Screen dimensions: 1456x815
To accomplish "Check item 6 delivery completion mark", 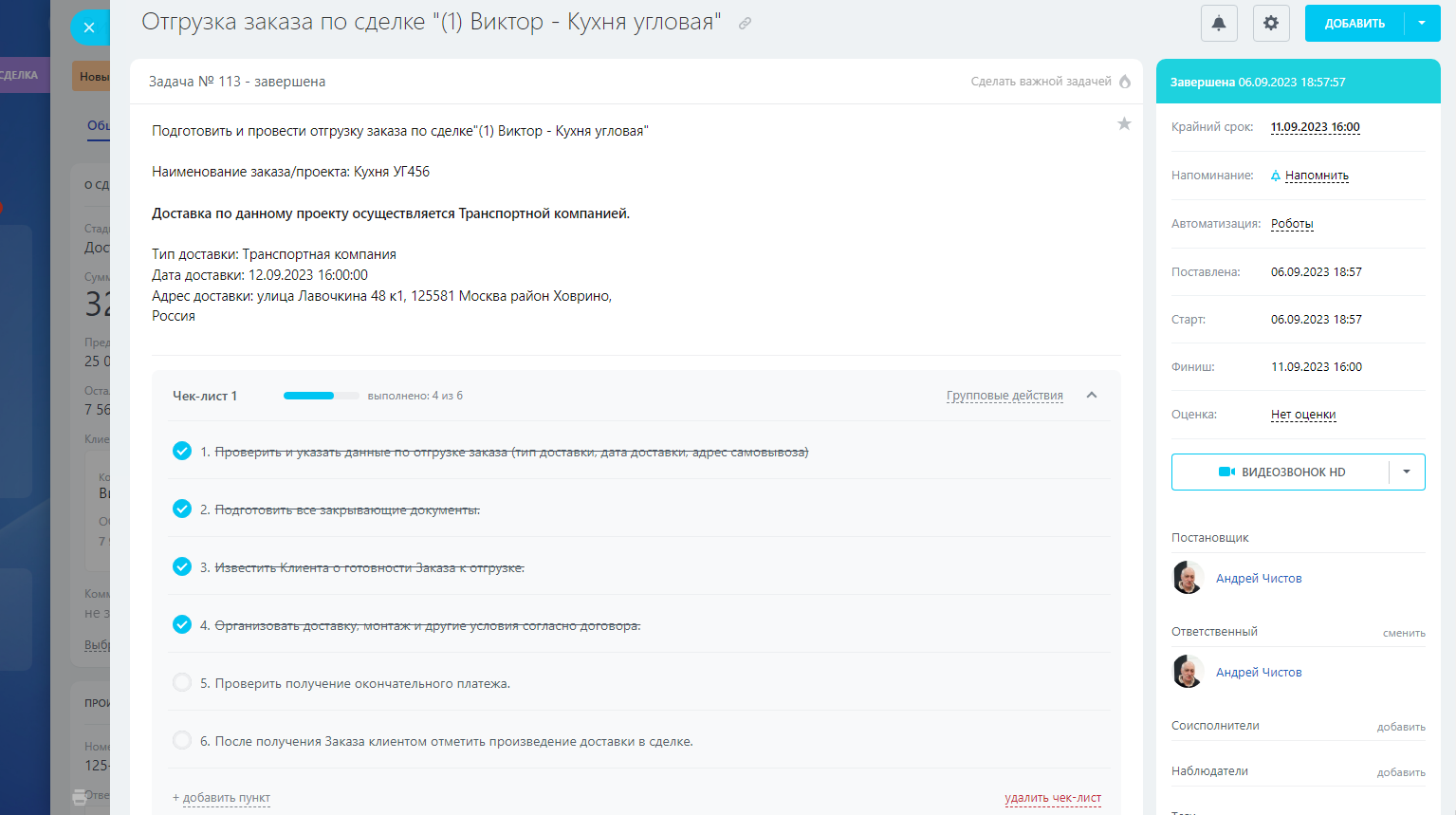I will pyautogui.click(x=182, y=741).
